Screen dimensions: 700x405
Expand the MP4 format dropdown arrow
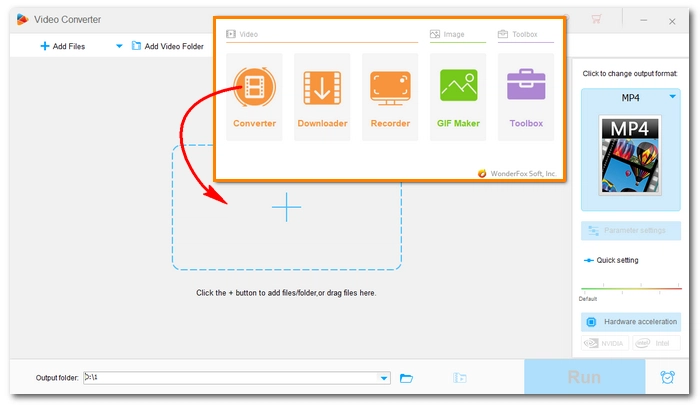pos(672,96)
